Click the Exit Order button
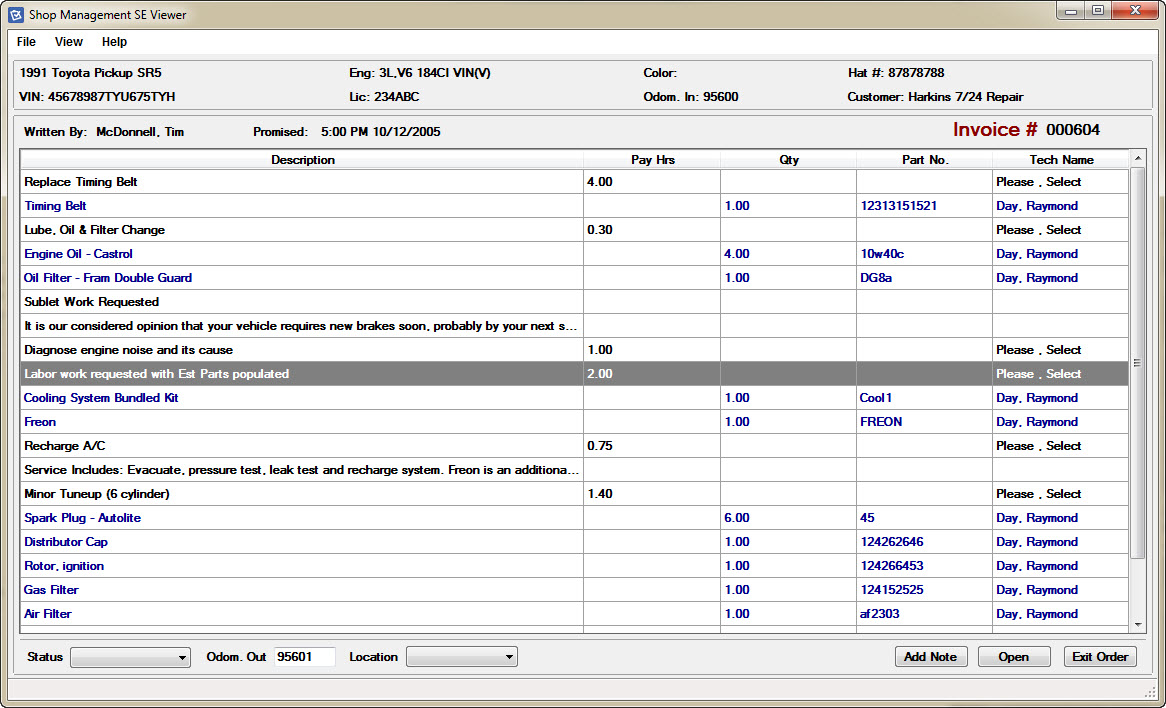The image size is (1166, 708). [1100, 657]
